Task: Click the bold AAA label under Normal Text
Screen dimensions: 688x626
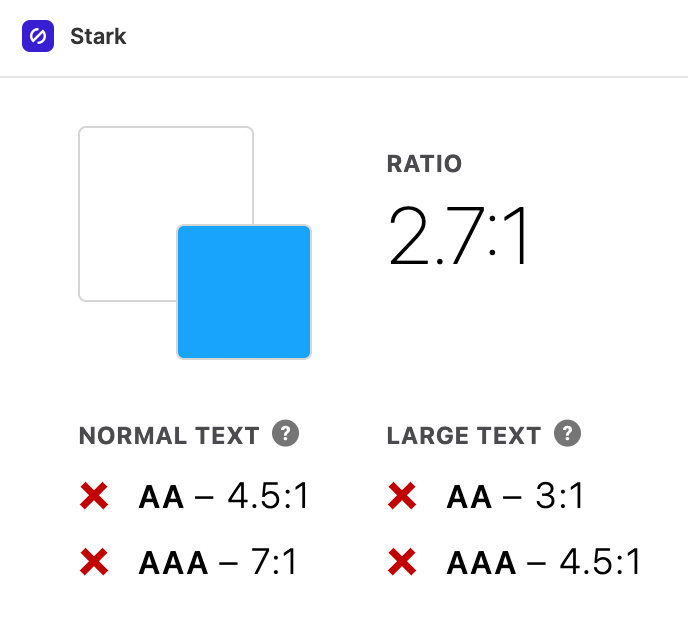Action: tap(173, 563)
